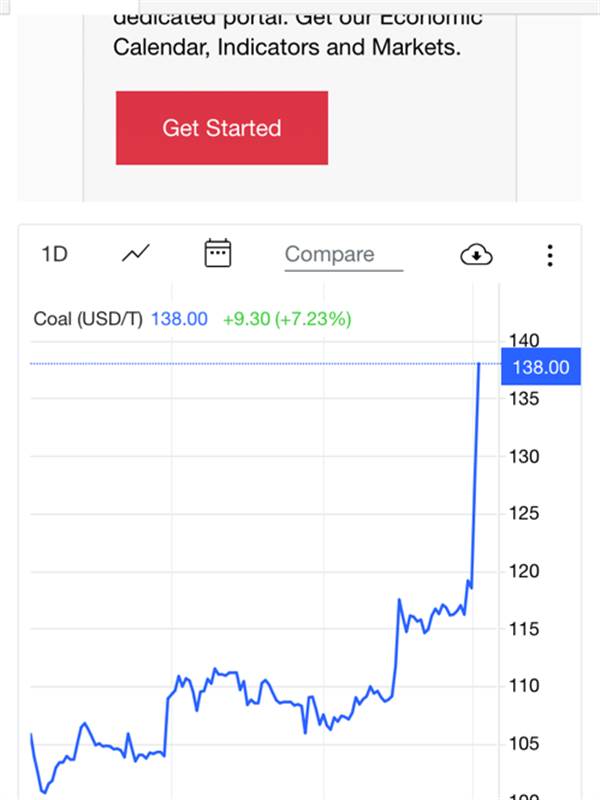Click the "Calendar, Indicators and Markets" promo text

point(287,47)
